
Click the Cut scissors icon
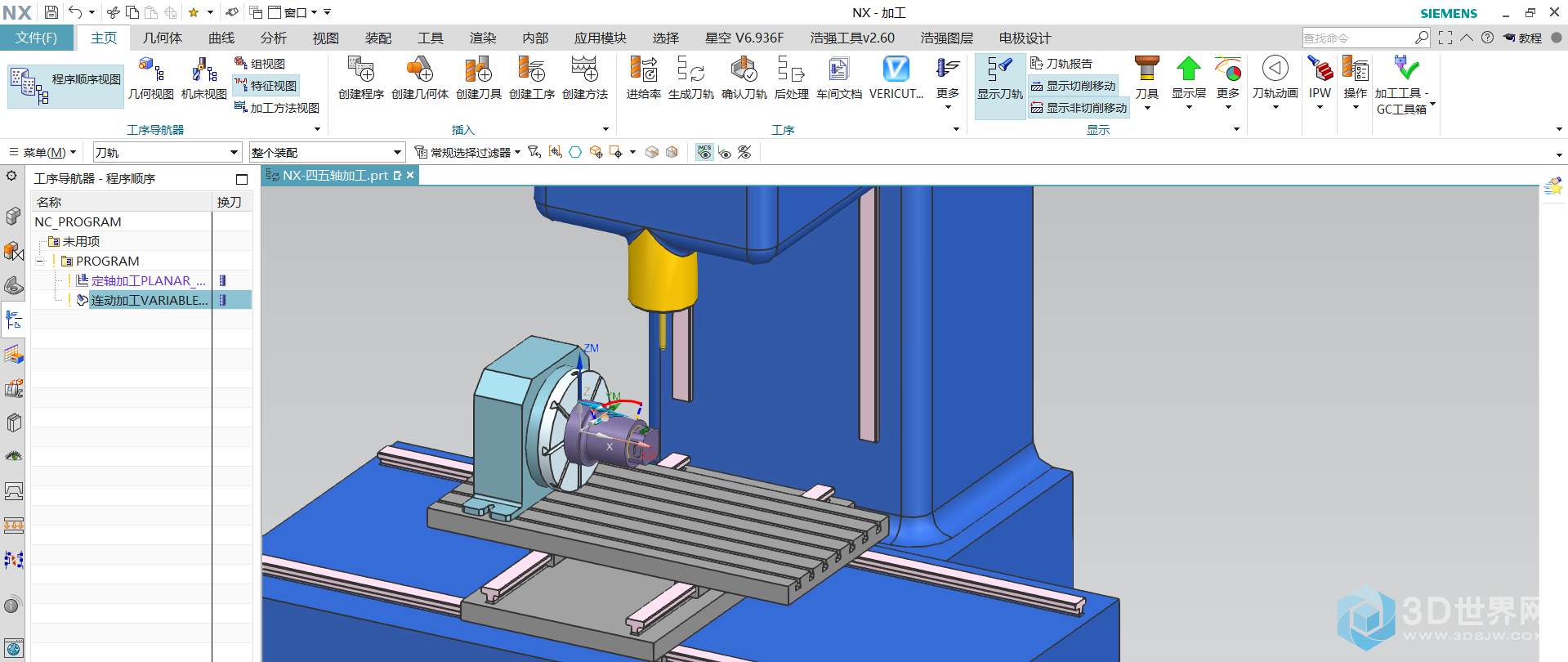(x=114, y=12)
